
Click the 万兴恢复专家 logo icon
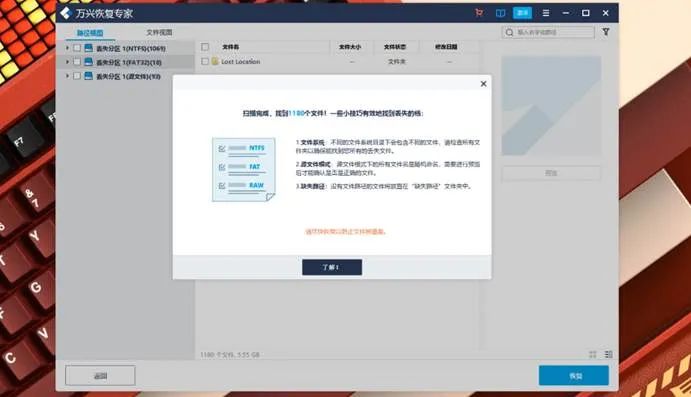tap(66, 13)
